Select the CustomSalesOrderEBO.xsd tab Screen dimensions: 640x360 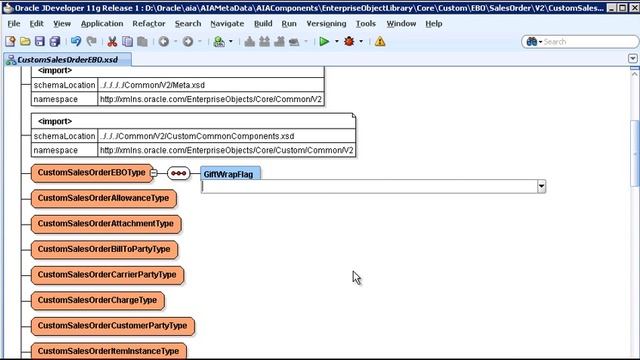67,60
